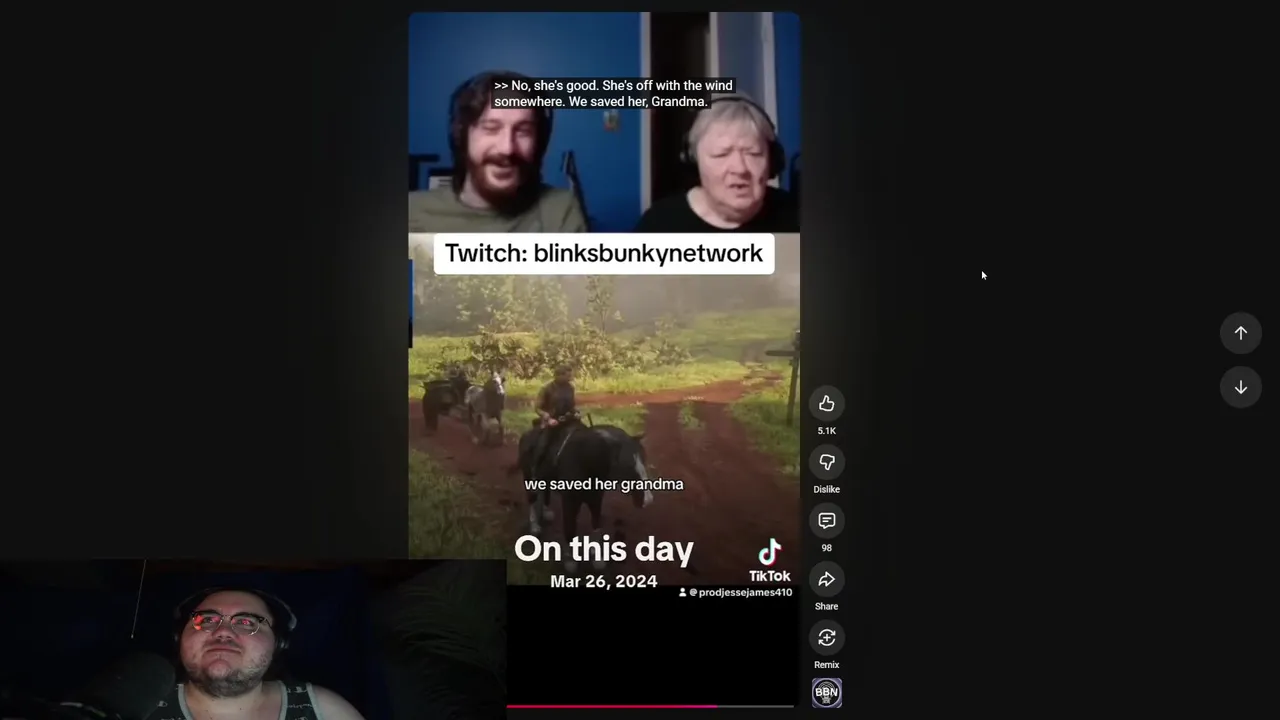Click the 'we saved her grandma' subtitle
Viewport: 1280px width, 720px height.
[604, 484]
